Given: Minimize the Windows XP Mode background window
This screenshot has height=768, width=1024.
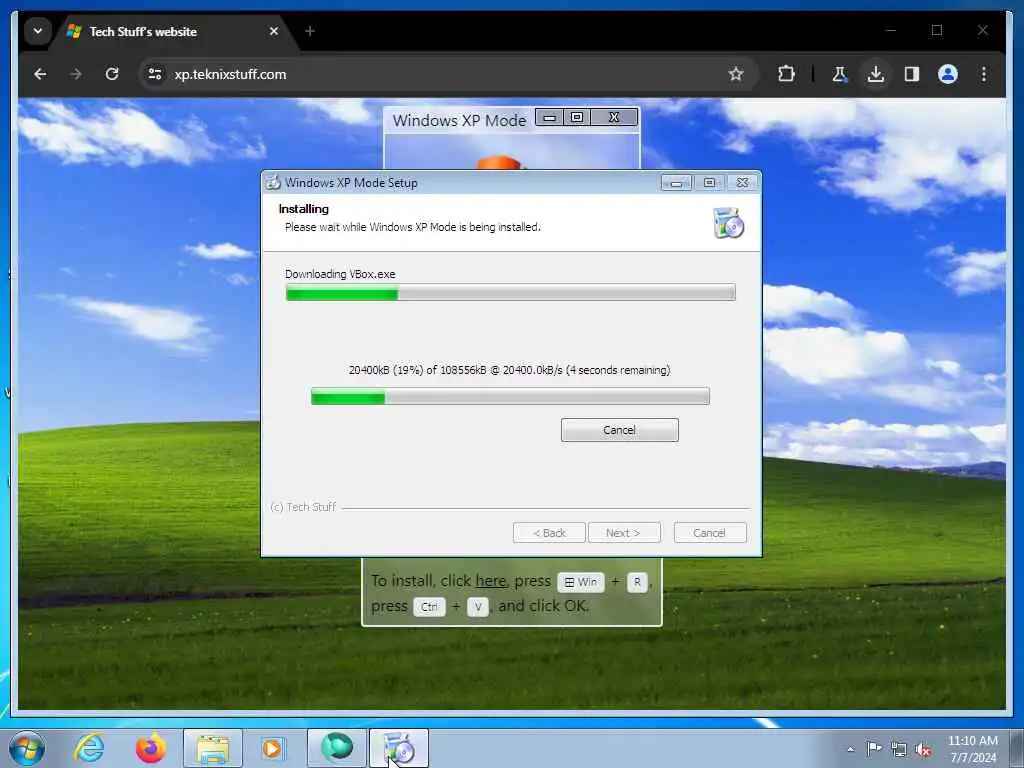Looking at the screenshot, I should point(550,118).
